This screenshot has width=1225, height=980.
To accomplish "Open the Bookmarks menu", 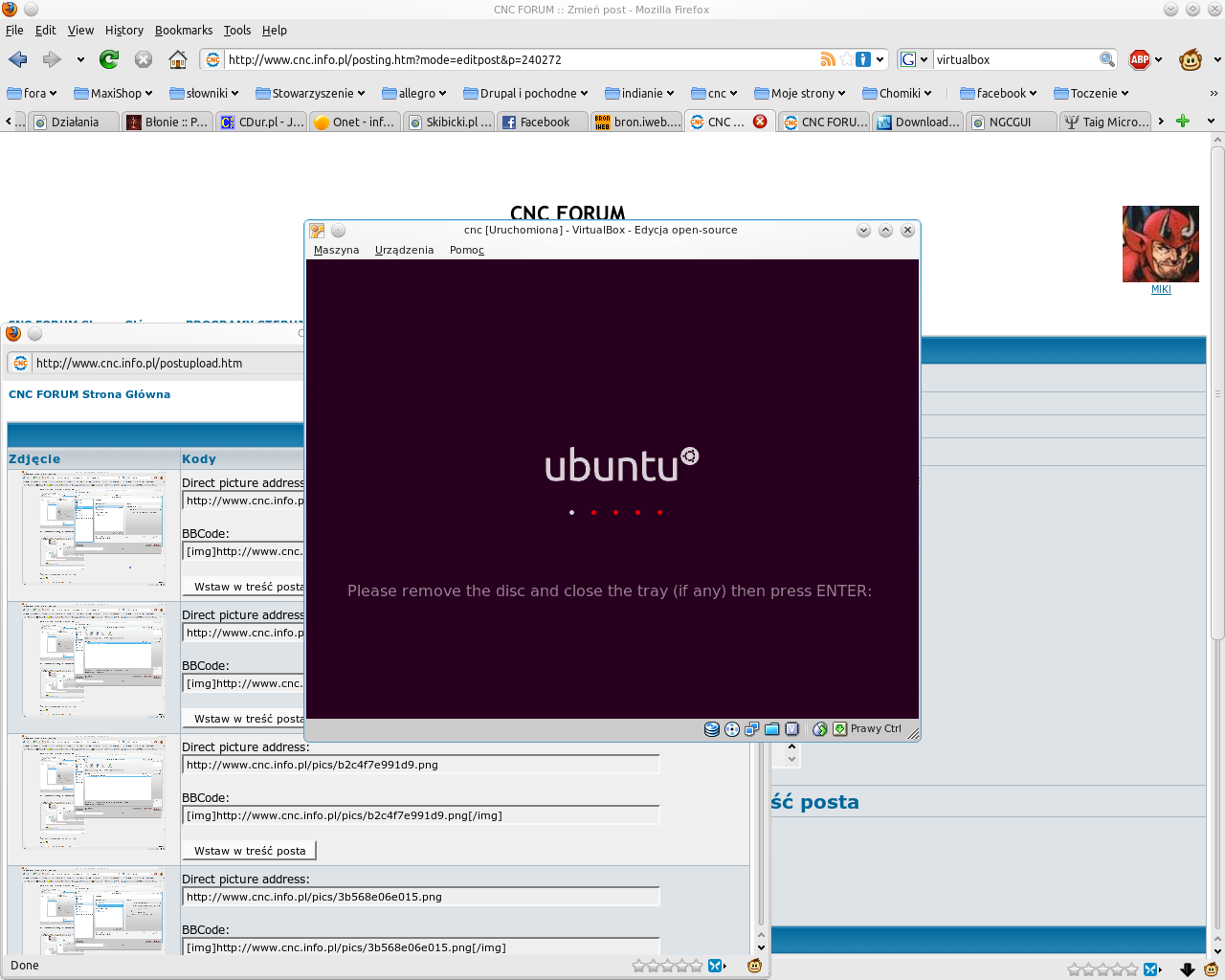I will [184, 31].
